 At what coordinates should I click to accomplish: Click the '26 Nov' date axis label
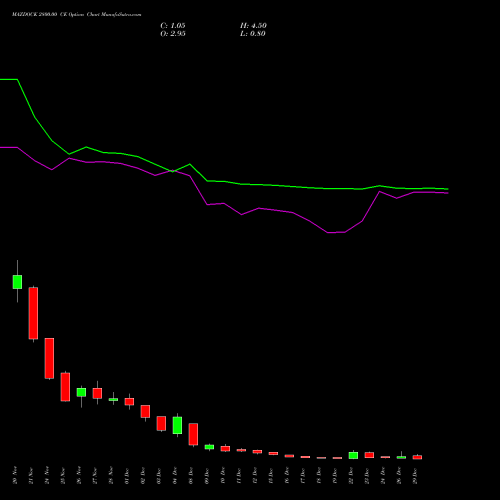[x=79, y=475]
